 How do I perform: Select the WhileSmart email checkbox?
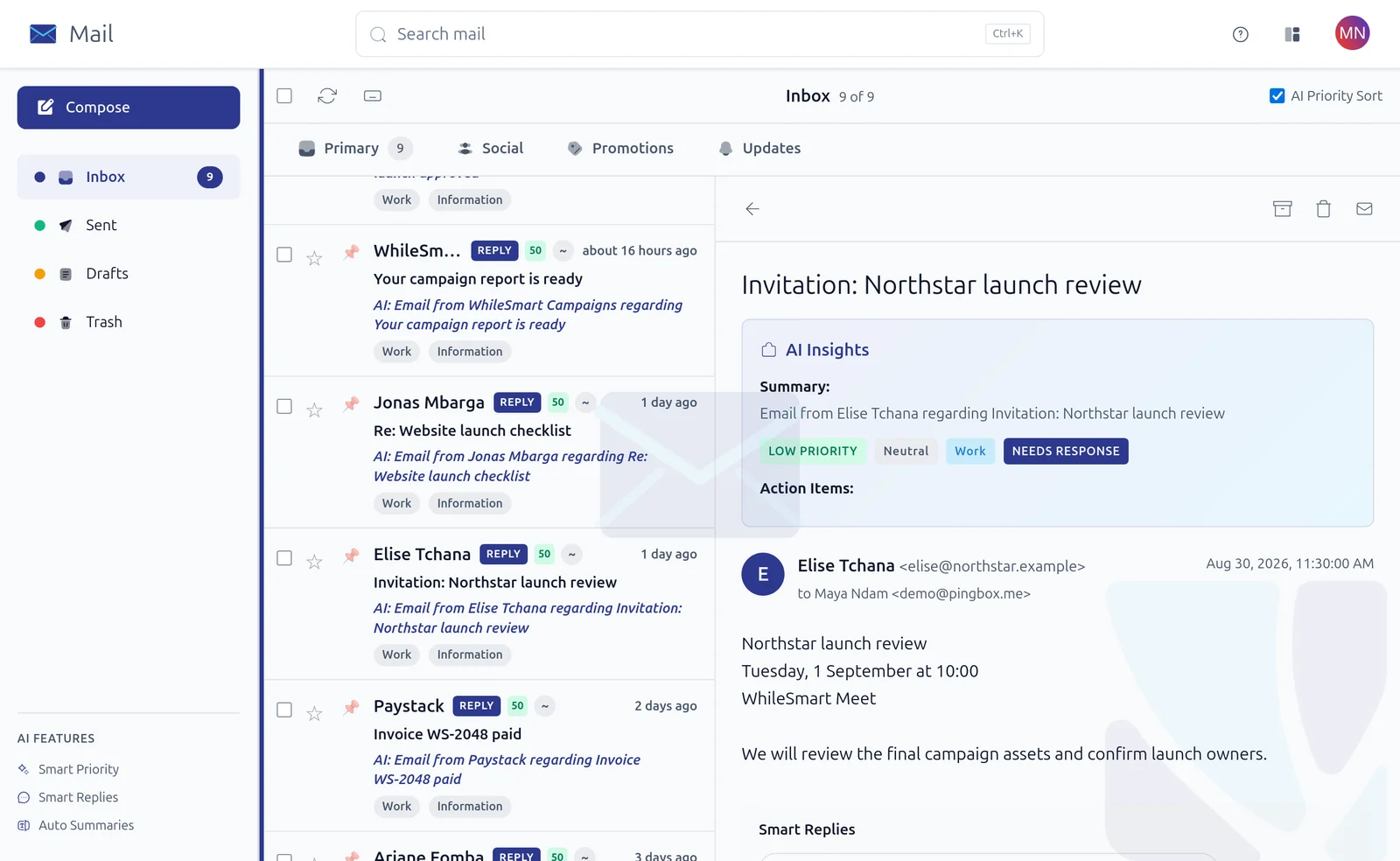coord(284,255)
